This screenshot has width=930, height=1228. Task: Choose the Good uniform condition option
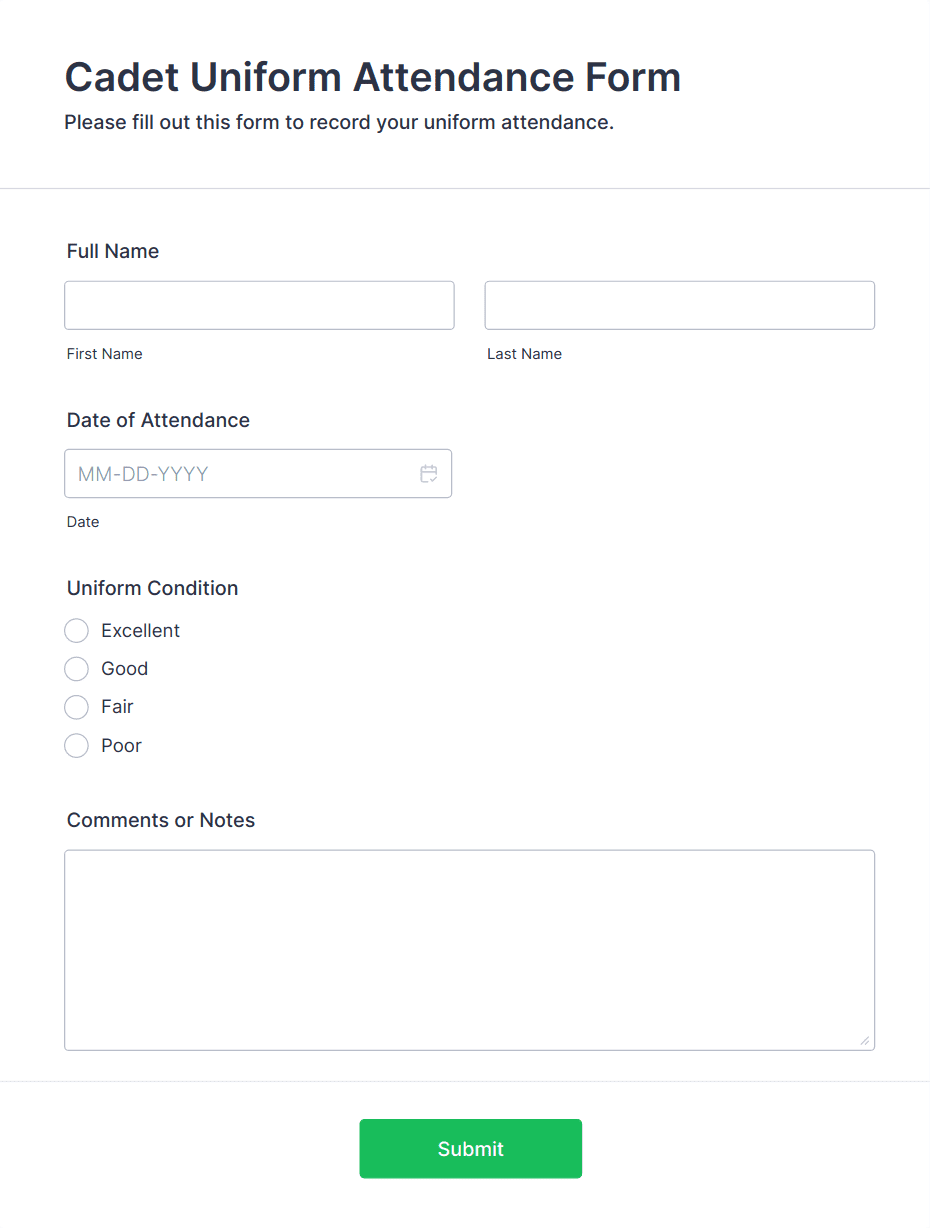click(x=77, y=669)
